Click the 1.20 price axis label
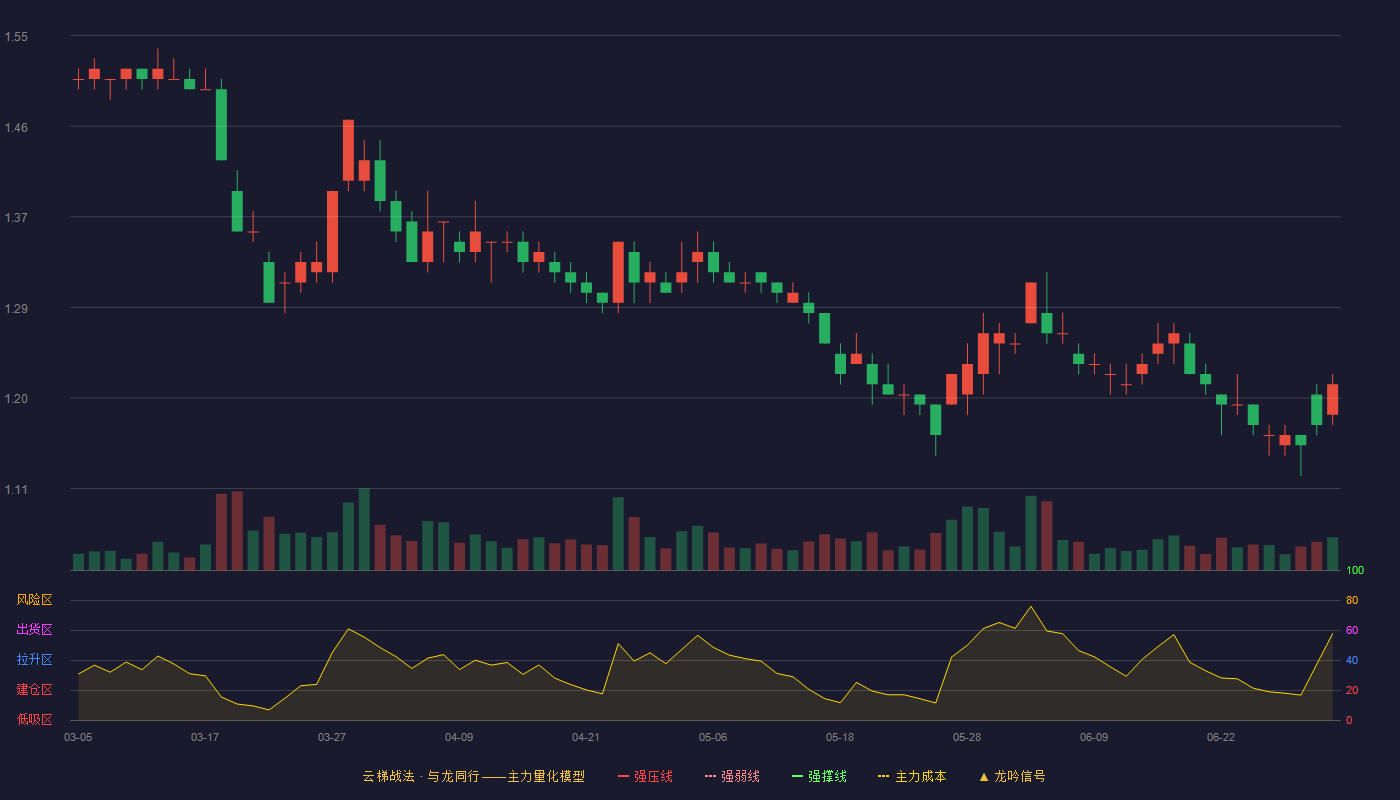Viewport: 1400px width, 800px height. (16, 399)
